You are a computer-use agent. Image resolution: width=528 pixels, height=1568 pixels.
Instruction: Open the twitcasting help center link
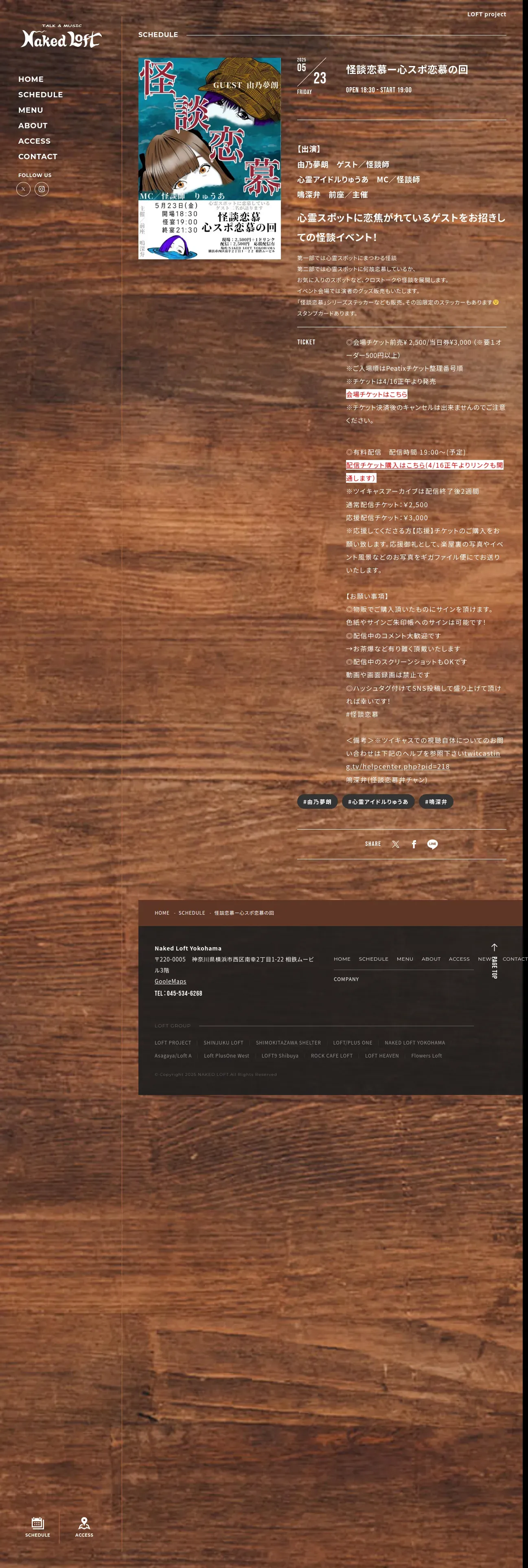[x=423, y=760]
